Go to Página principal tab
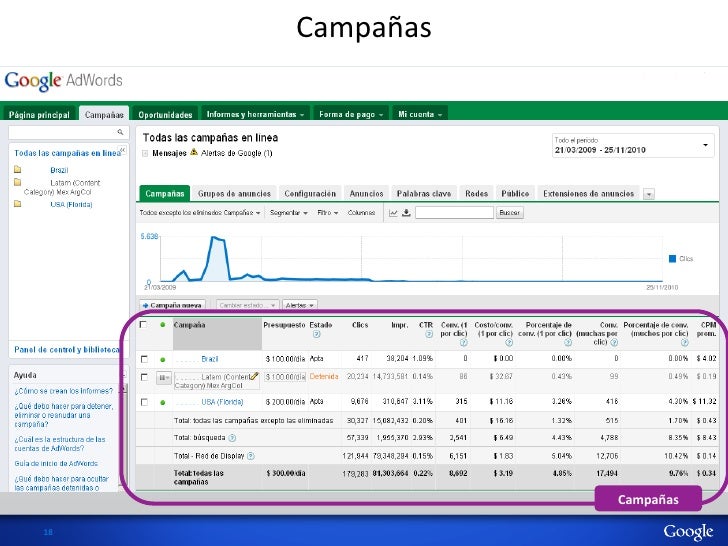 (x=39, y=114)
